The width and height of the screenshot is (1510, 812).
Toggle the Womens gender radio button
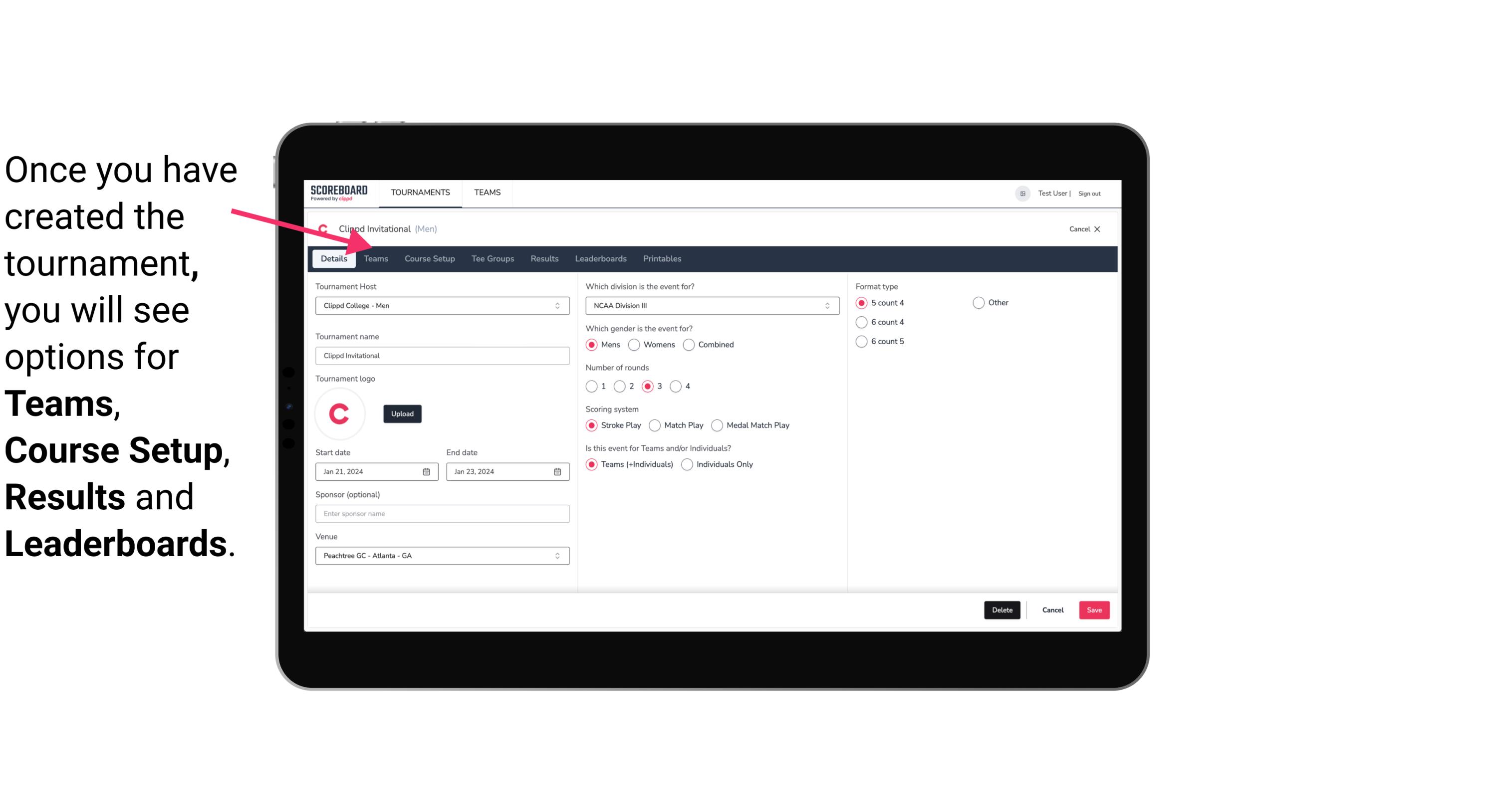point(635,345)
